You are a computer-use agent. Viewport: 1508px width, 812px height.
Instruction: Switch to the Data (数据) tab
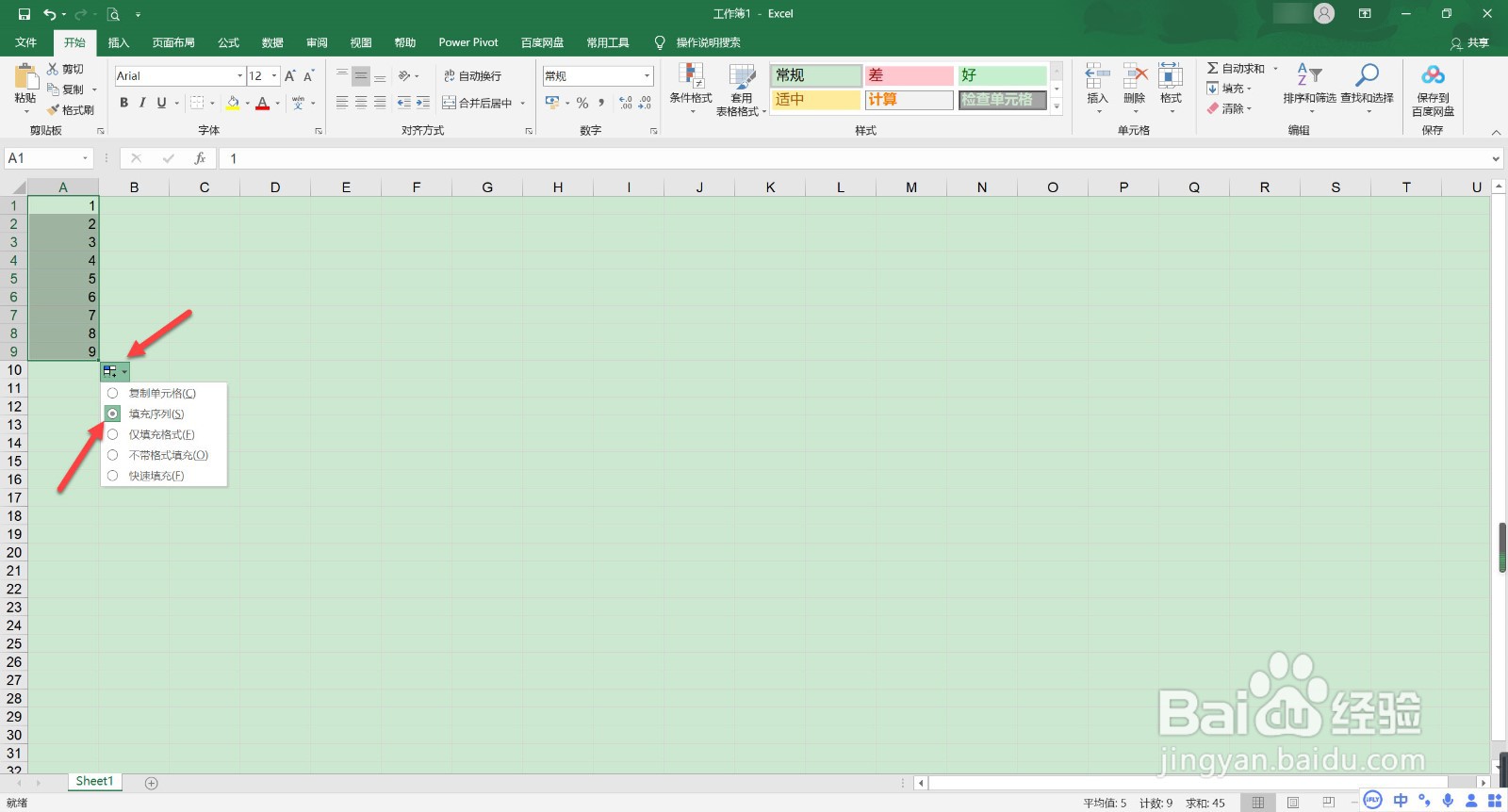point(272,42)
